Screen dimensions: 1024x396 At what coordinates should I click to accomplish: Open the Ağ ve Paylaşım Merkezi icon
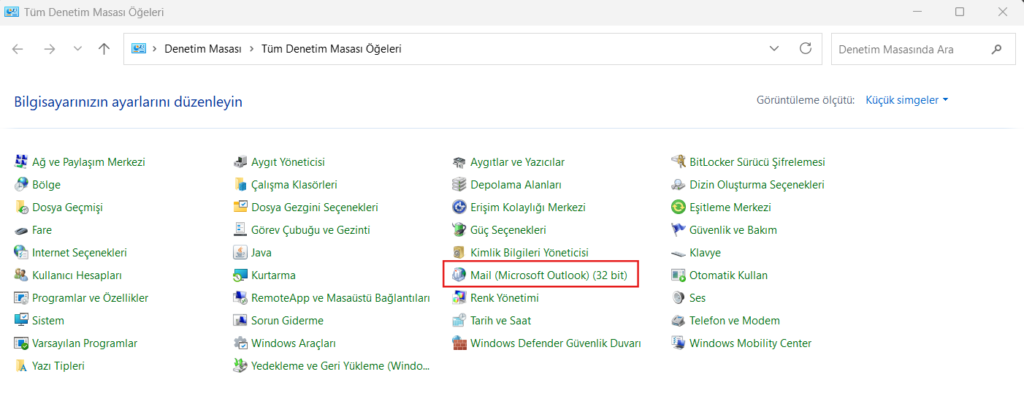click(x=22, y=162)
